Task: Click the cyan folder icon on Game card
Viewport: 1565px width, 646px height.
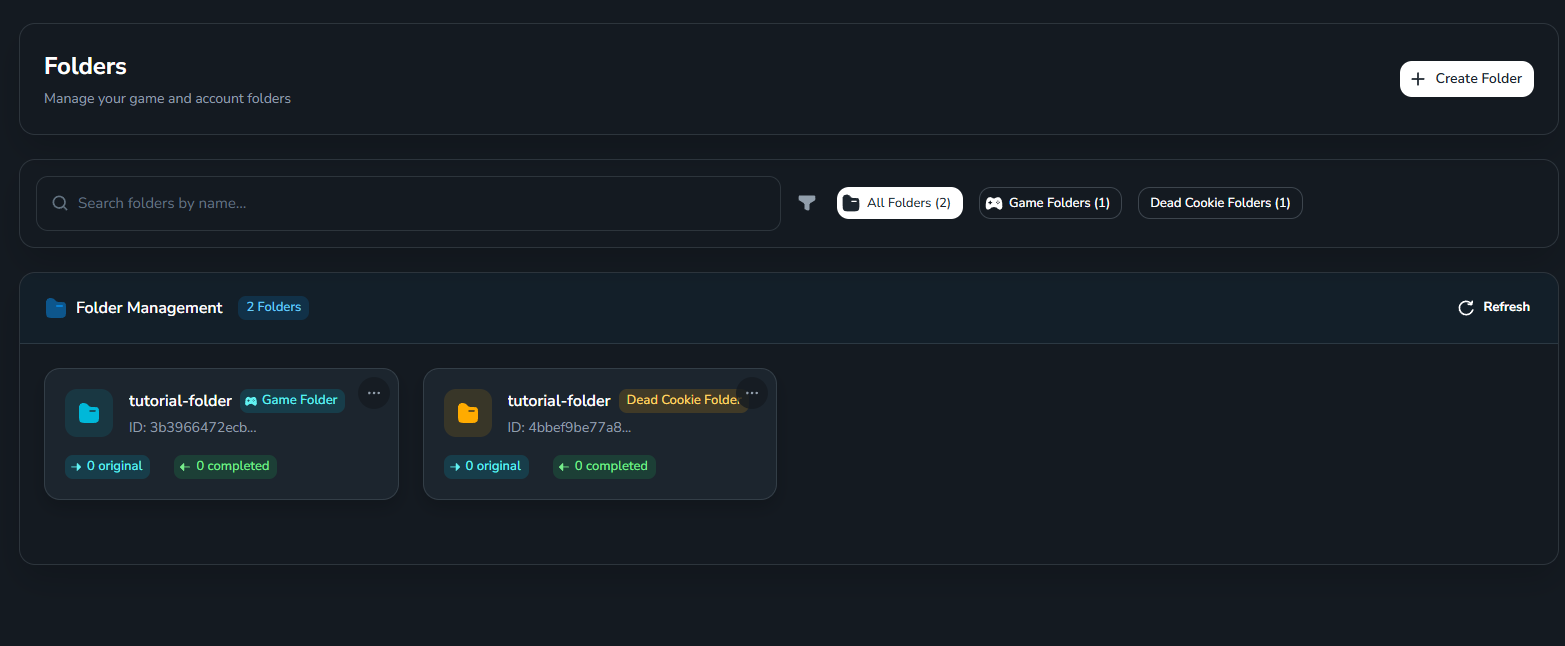Action: pos(89,413)
